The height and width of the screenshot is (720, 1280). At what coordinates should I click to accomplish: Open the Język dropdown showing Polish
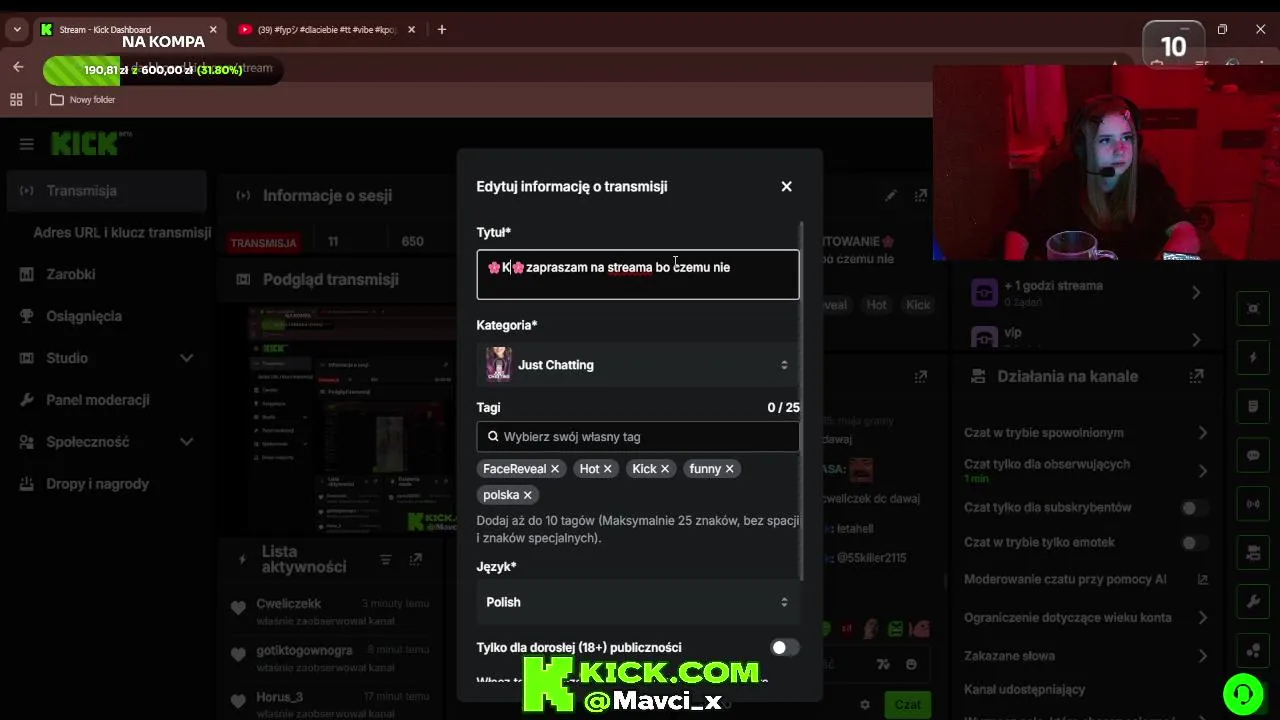coord(638,602)
